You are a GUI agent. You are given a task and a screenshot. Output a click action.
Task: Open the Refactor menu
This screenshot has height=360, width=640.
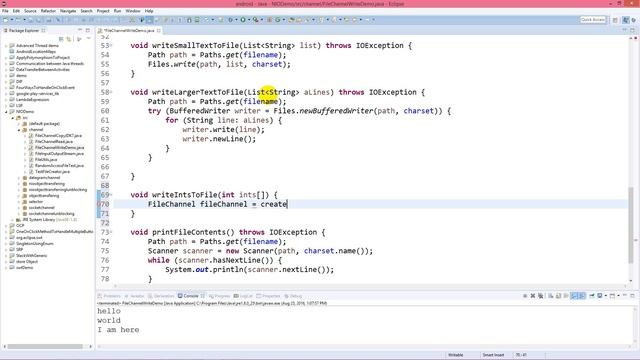48,11
